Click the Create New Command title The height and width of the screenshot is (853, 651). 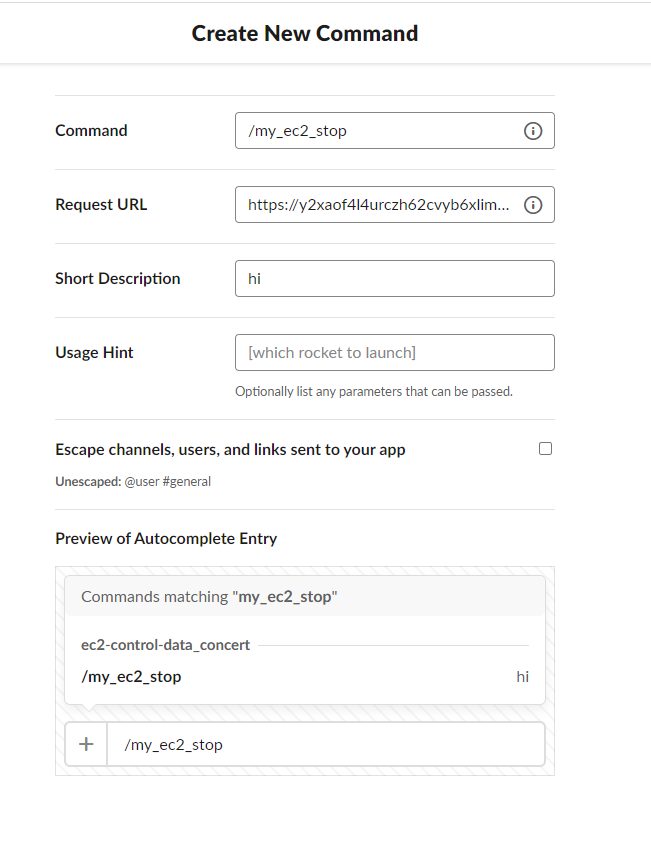click(305, 34)
